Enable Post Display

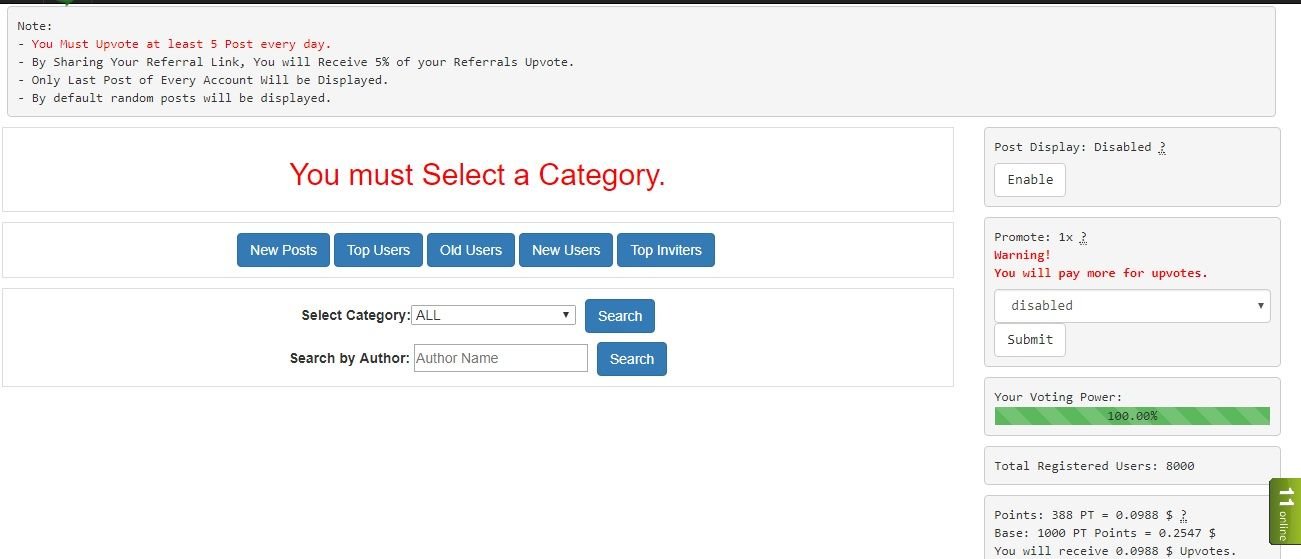click(x=1030, y=180)
